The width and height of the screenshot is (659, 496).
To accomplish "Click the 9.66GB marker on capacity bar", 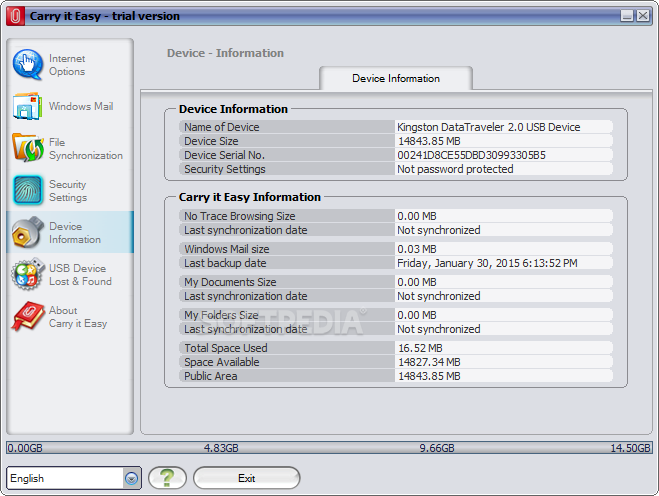I will pyautogui.click(x=437, y=448).
